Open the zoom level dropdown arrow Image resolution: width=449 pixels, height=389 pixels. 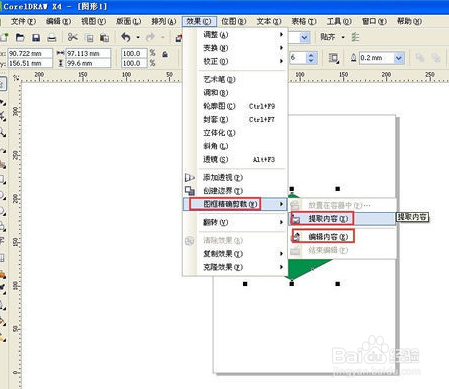[304, 37]
